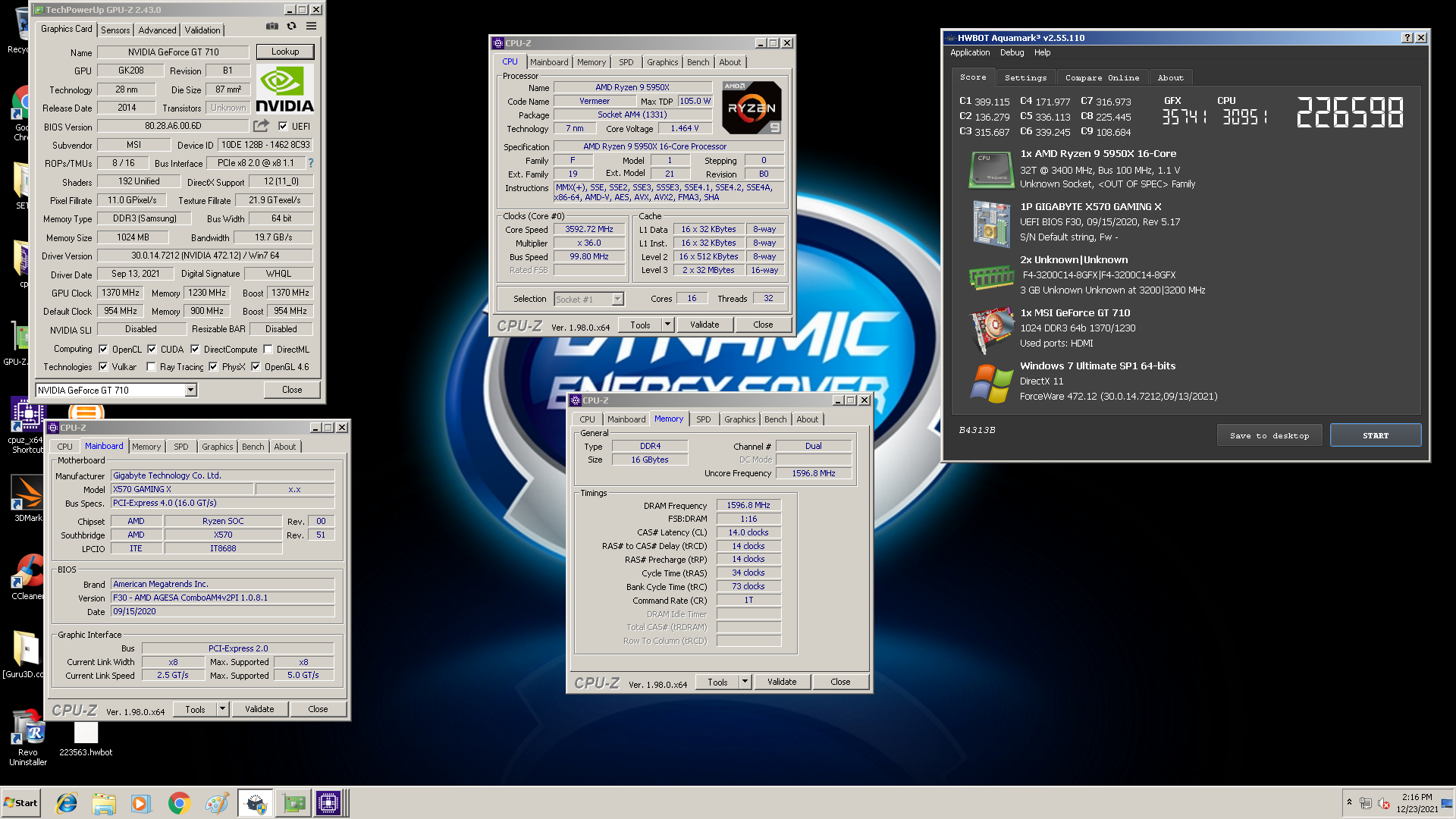The width and height of the screenshot is (1456, 819).
Task: Click GPU-Z refresh icon
Action: [x=291, y=27]
